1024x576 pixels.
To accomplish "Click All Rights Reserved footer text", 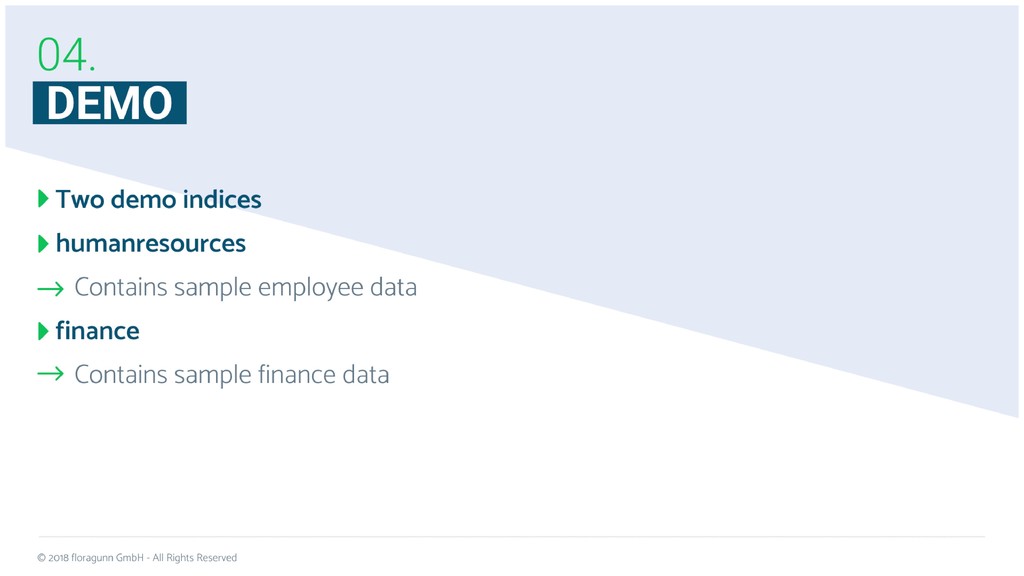I will tap(195, 558).
